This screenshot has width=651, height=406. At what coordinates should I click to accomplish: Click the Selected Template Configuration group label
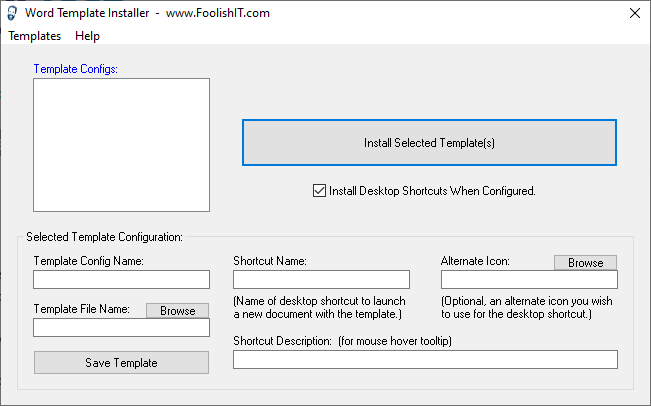[x=104, y=237]
